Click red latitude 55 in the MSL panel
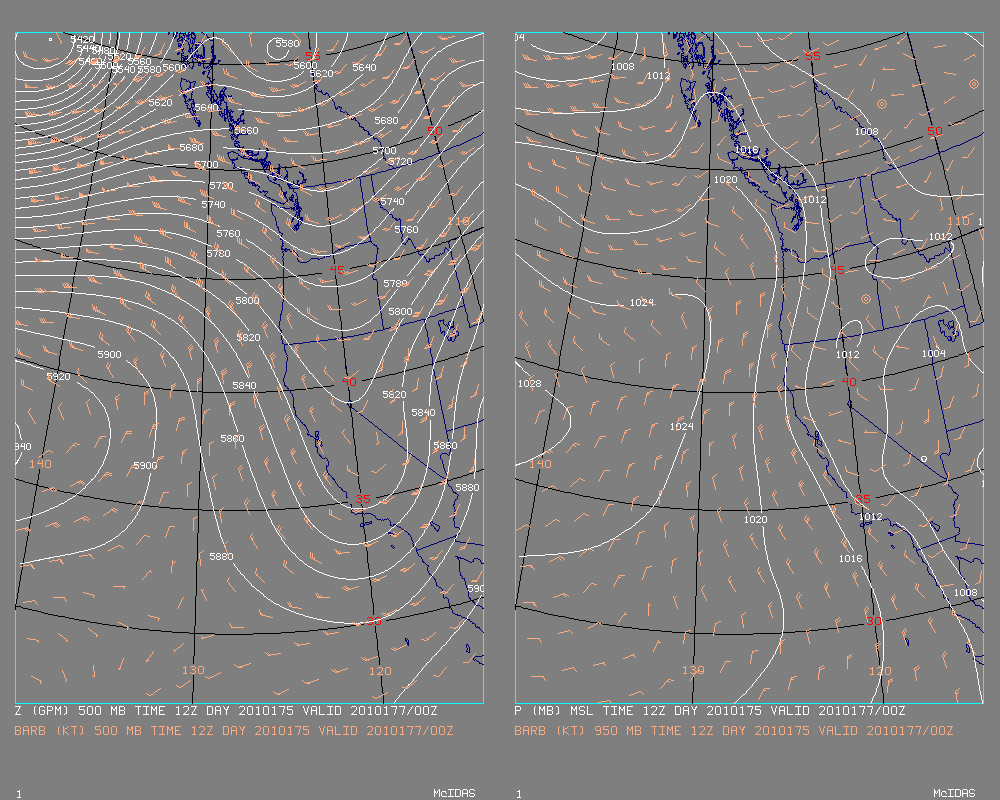 coord(812,56)
